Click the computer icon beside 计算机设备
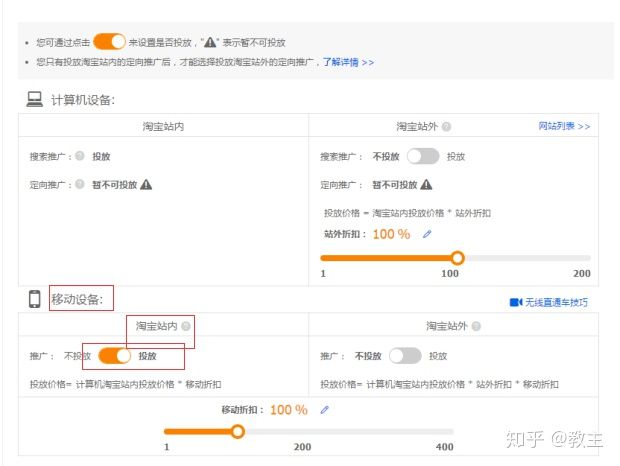620x466 pixels. pyautogui.click(x=34, y=99)
